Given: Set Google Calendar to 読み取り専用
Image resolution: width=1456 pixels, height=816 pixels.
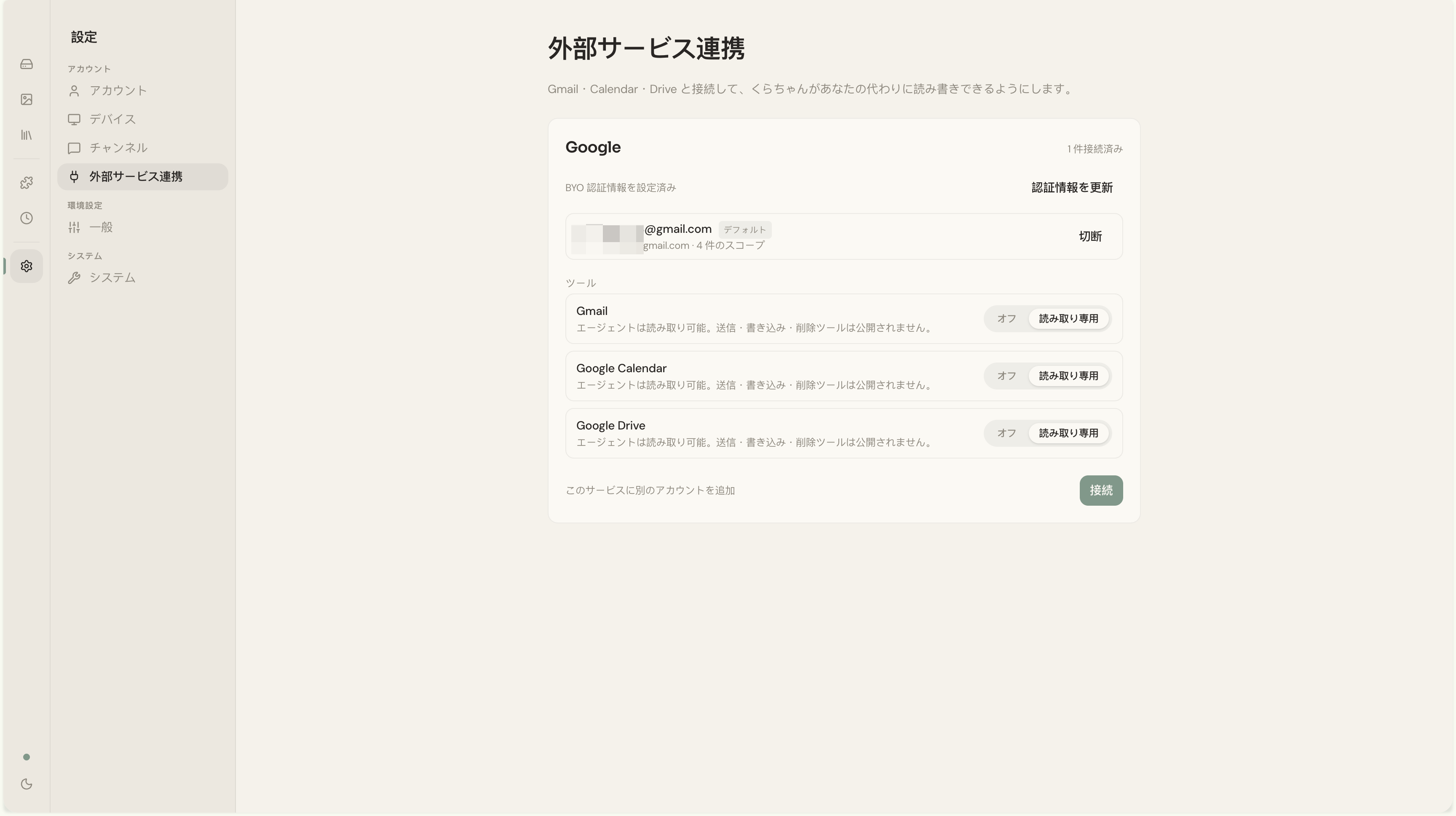Looking at the screenshot, I should [x=1068, y=376].
